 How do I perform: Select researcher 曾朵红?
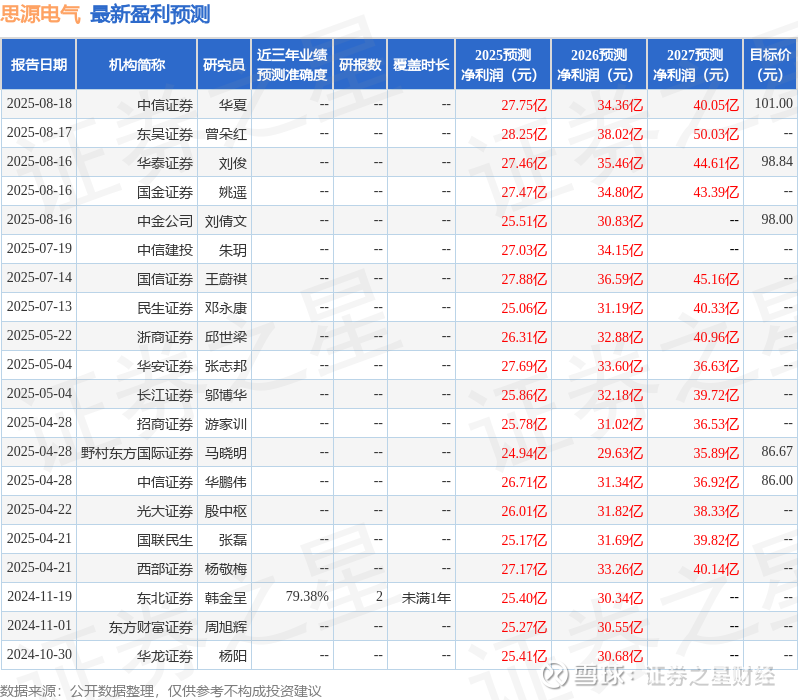225,134
